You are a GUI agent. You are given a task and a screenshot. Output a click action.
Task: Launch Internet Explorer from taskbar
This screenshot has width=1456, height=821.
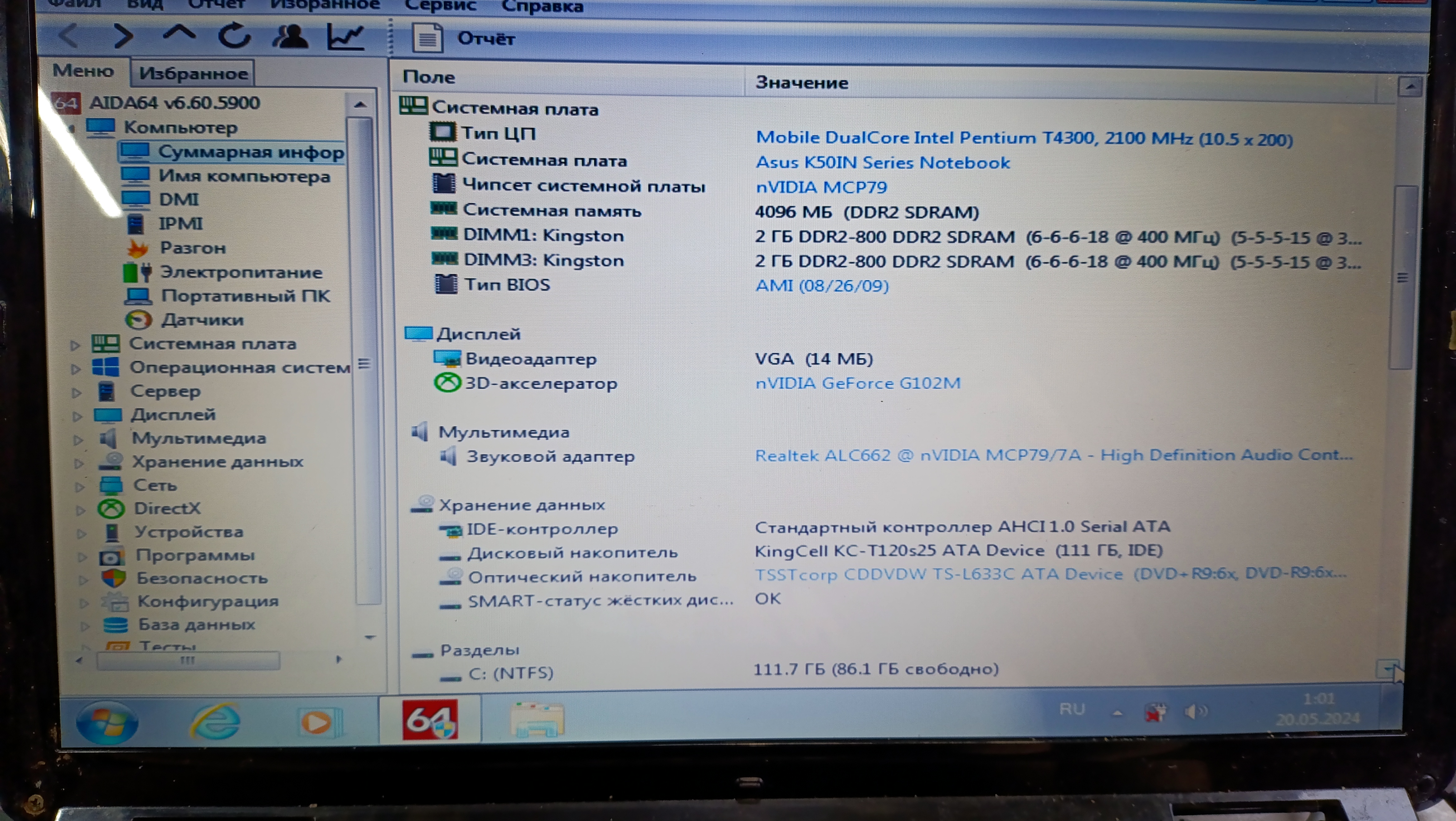tap(216, 722)
